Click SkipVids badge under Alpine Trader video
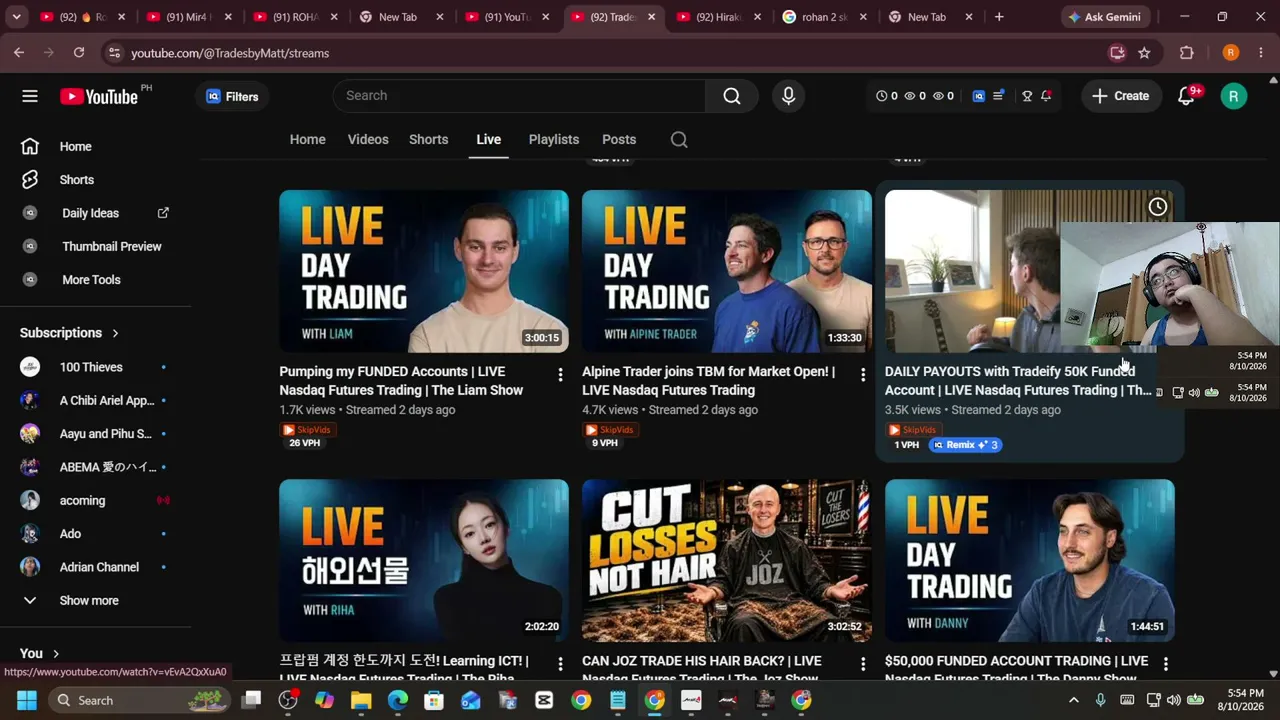 click(x=611, y=430)
